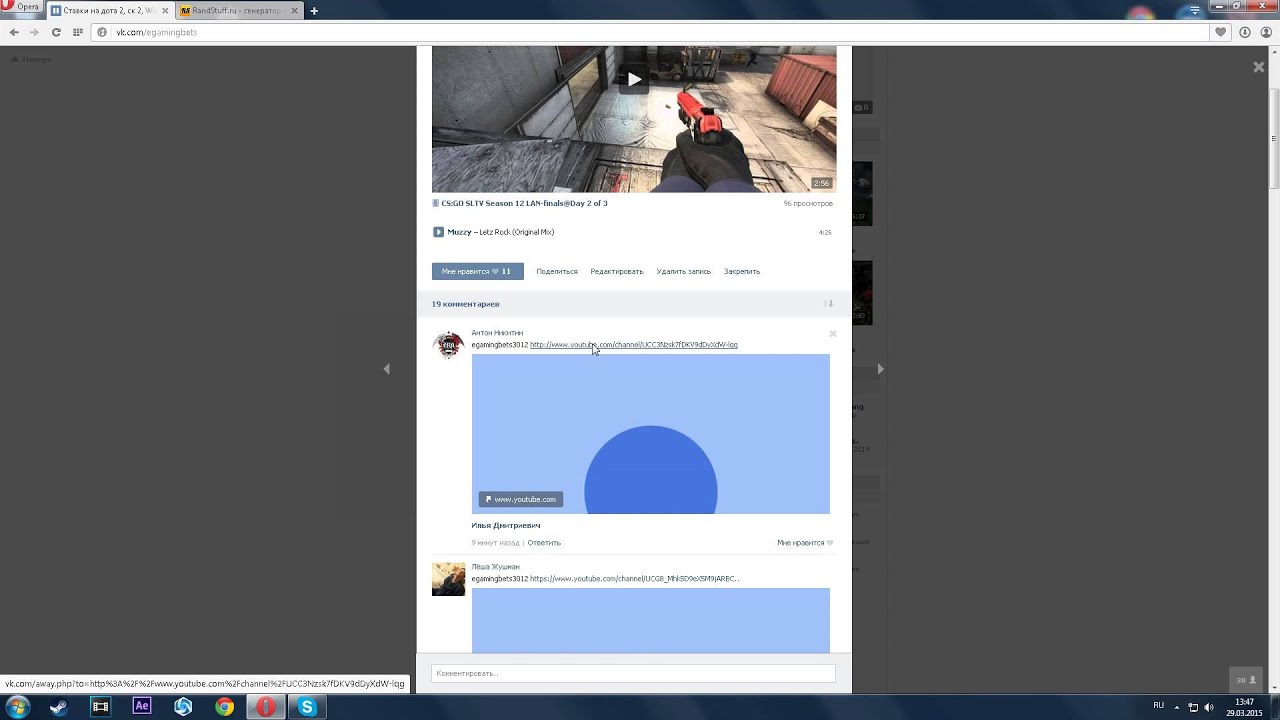
Task: Open Лёша Жушман's avatar
Action: 448,579
